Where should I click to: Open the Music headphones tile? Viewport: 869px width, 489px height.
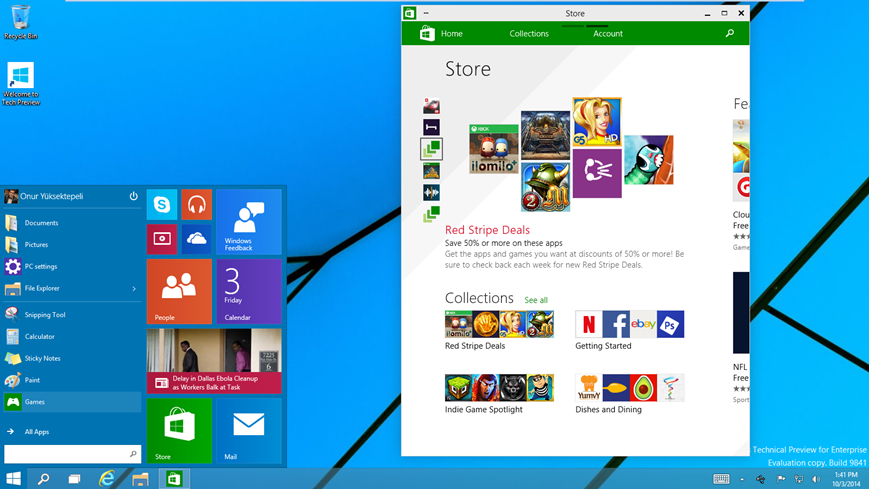(x=196, y=205)
